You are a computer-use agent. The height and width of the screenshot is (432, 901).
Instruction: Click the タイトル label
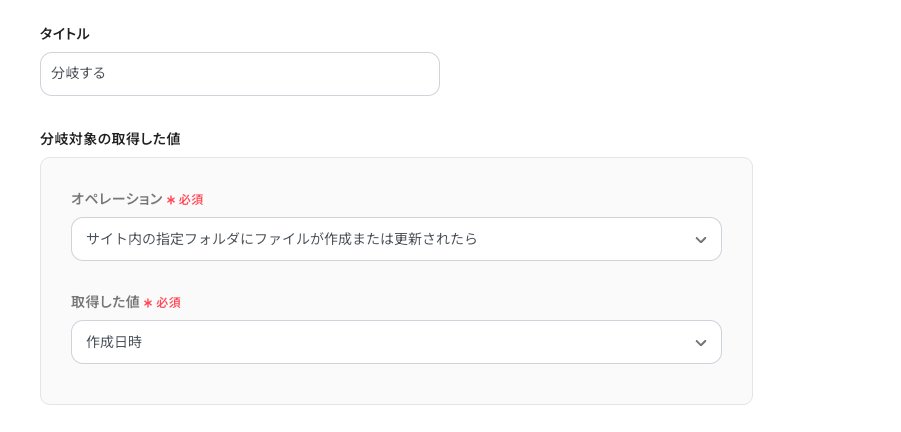tap(64, 34)
